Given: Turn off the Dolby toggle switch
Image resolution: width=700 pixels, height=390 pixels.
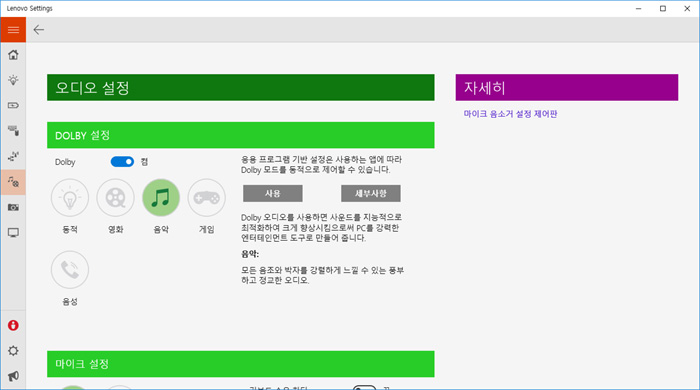Looking at the screenshot, I should 122,162.
